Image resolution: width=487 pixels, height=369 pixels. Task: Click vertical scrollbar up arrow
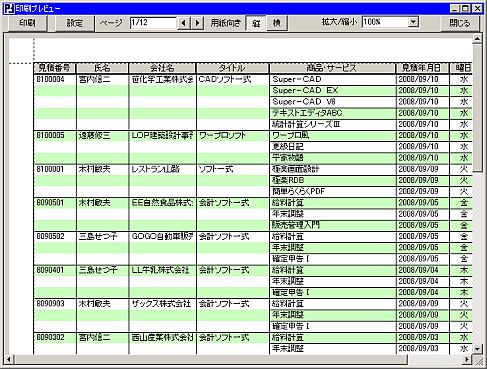pos(477,39)
